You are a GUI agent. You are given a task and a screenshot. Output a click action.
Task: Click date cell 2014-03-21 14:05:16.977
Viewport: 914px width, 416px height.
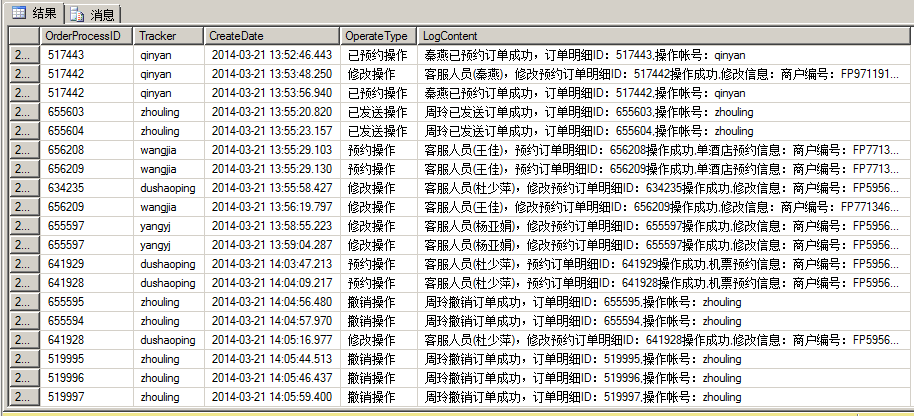pyautogui.click(x=272, y=340)
